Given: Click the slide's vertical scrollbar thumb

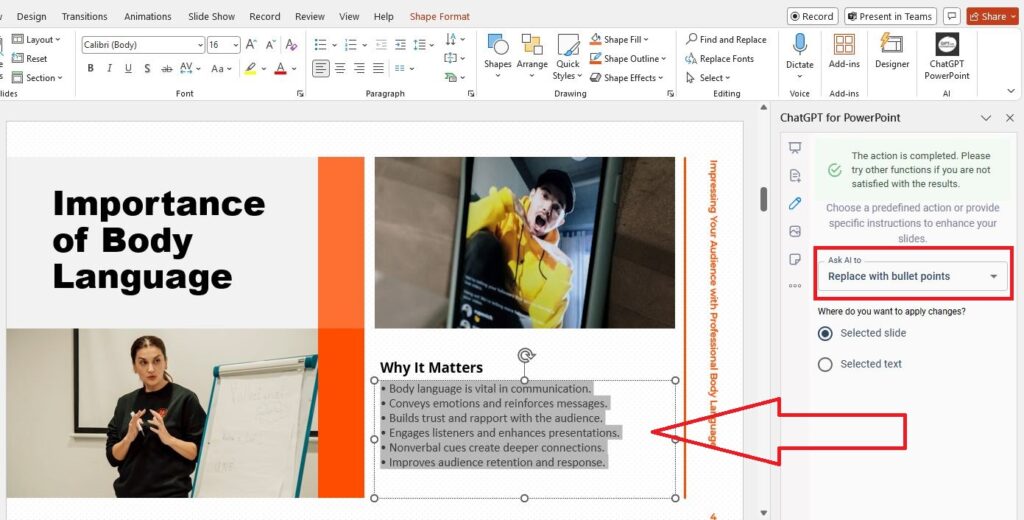Looking at the screenshot, I should pos(763,199).
